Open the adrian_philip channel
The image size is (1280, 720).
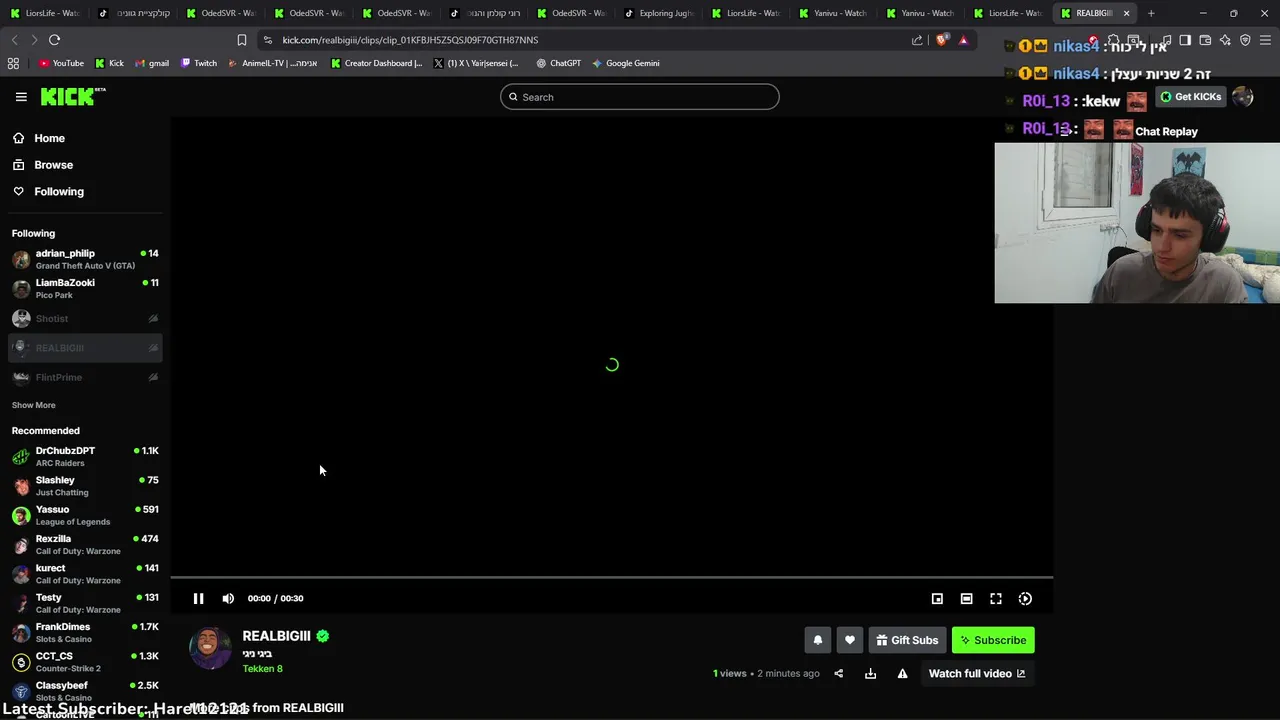[x=86, y=259]
